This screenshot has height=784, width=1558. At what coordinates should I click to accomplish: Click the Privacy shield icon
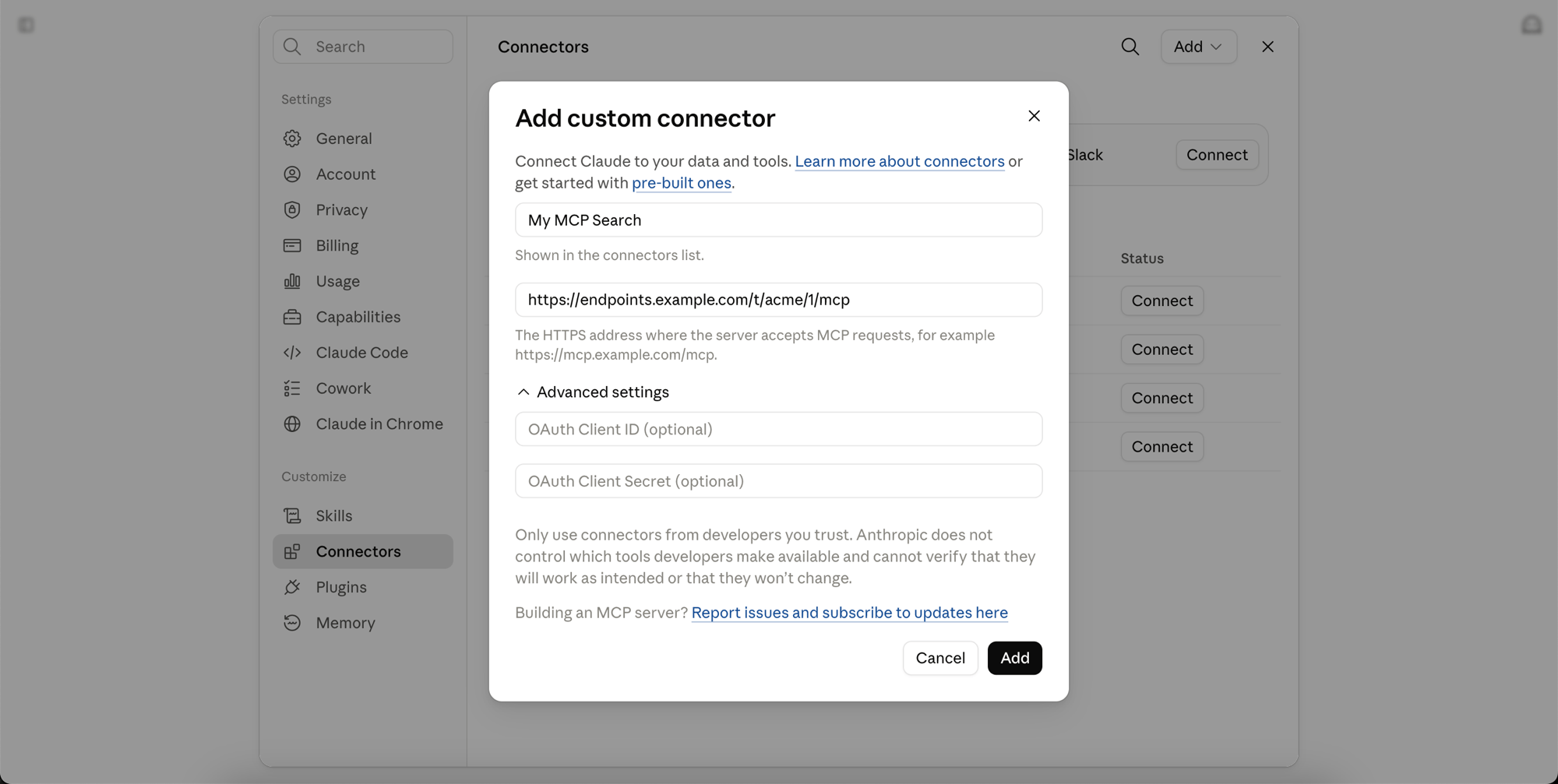pos(292,210)
